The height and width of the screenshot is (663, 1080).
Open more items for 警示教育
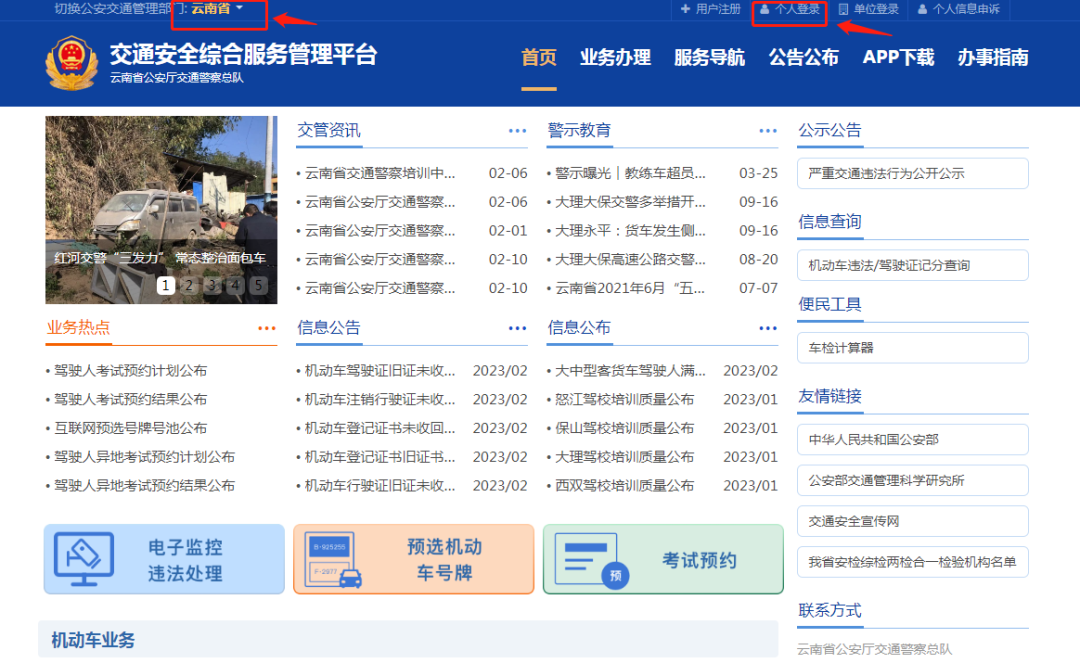[x=768, y=131]
